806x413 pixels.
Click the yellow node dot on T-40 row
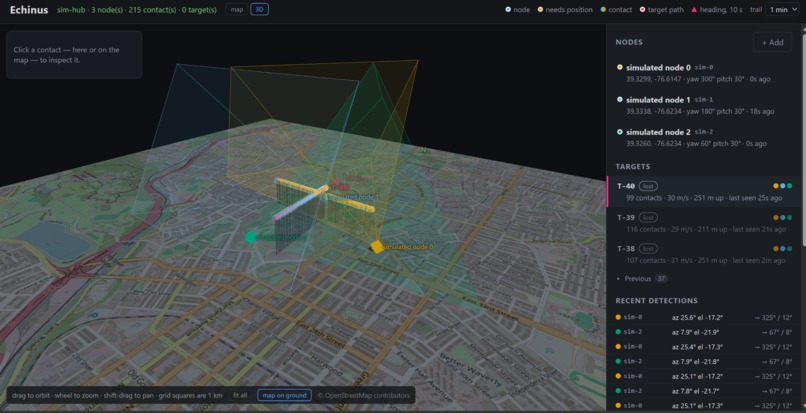coord(776,186)
